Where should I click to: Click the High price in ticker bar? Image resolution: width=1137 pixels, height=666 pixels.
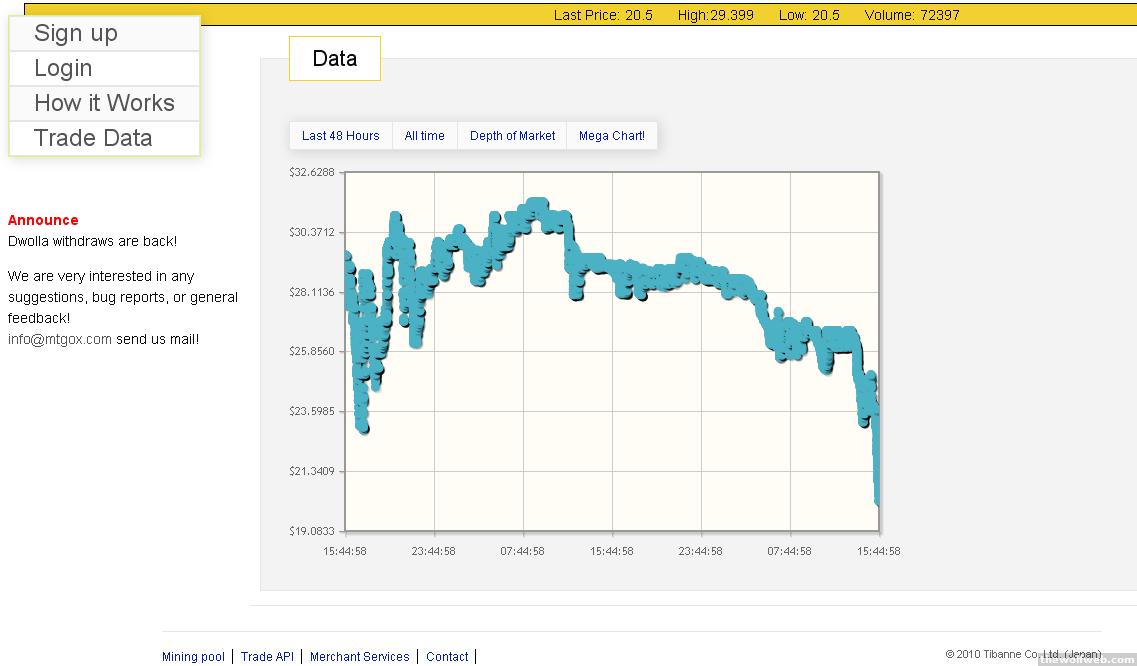[x=715, y=15]
